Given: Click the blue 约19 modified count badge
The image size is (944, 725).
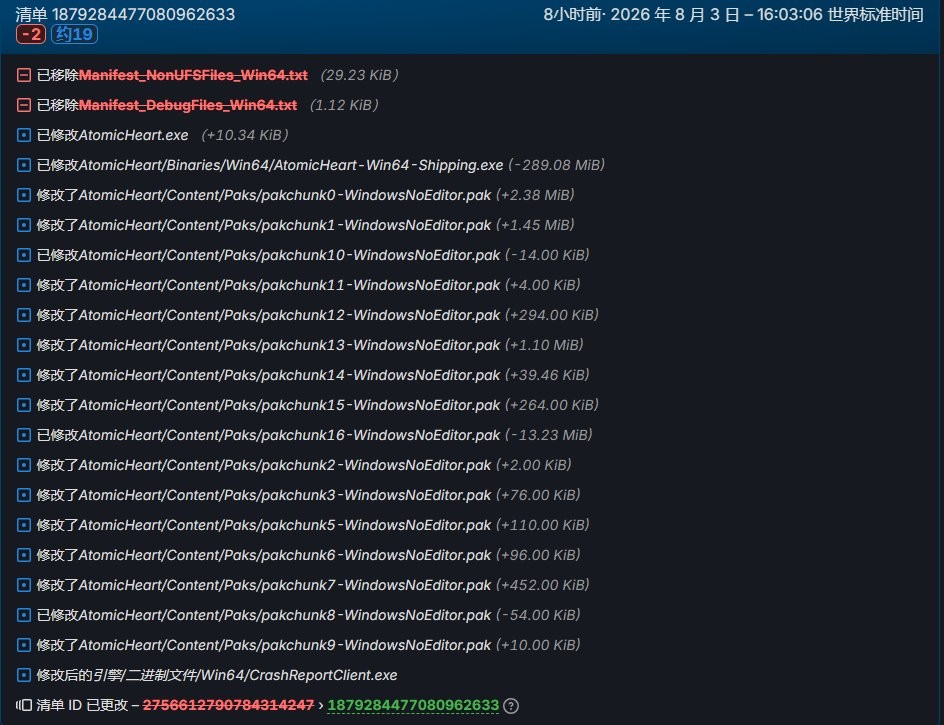Looking at the screenshot, I should pyautogui.click(x=74, y=34).
